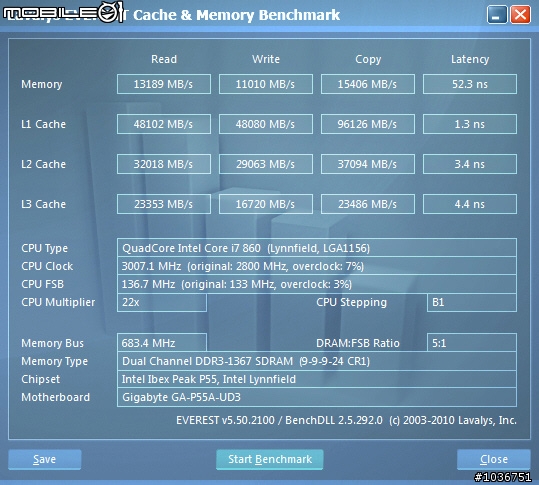Screen dimensions: 539x485
Task: Click Chipset field Intel Ibex Peak P55
Action: [317, 379]
